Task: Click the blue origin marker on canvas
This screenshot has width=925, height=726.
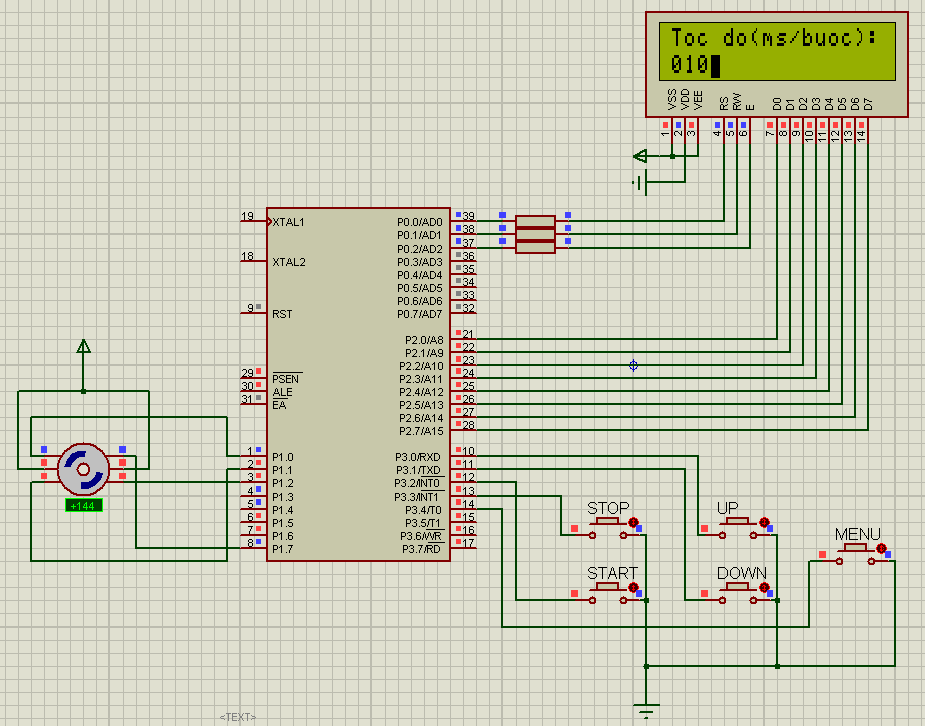Action: point(633,366)
